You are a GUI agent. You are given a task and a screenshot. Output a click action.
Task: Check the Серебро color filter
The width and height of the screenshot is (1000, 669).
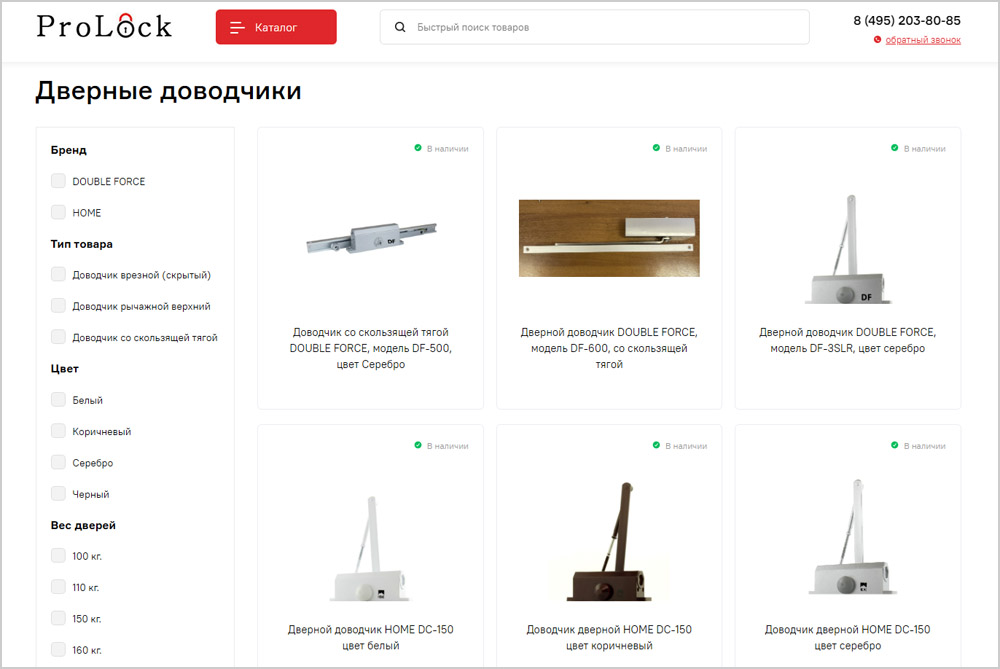(59, 463)
